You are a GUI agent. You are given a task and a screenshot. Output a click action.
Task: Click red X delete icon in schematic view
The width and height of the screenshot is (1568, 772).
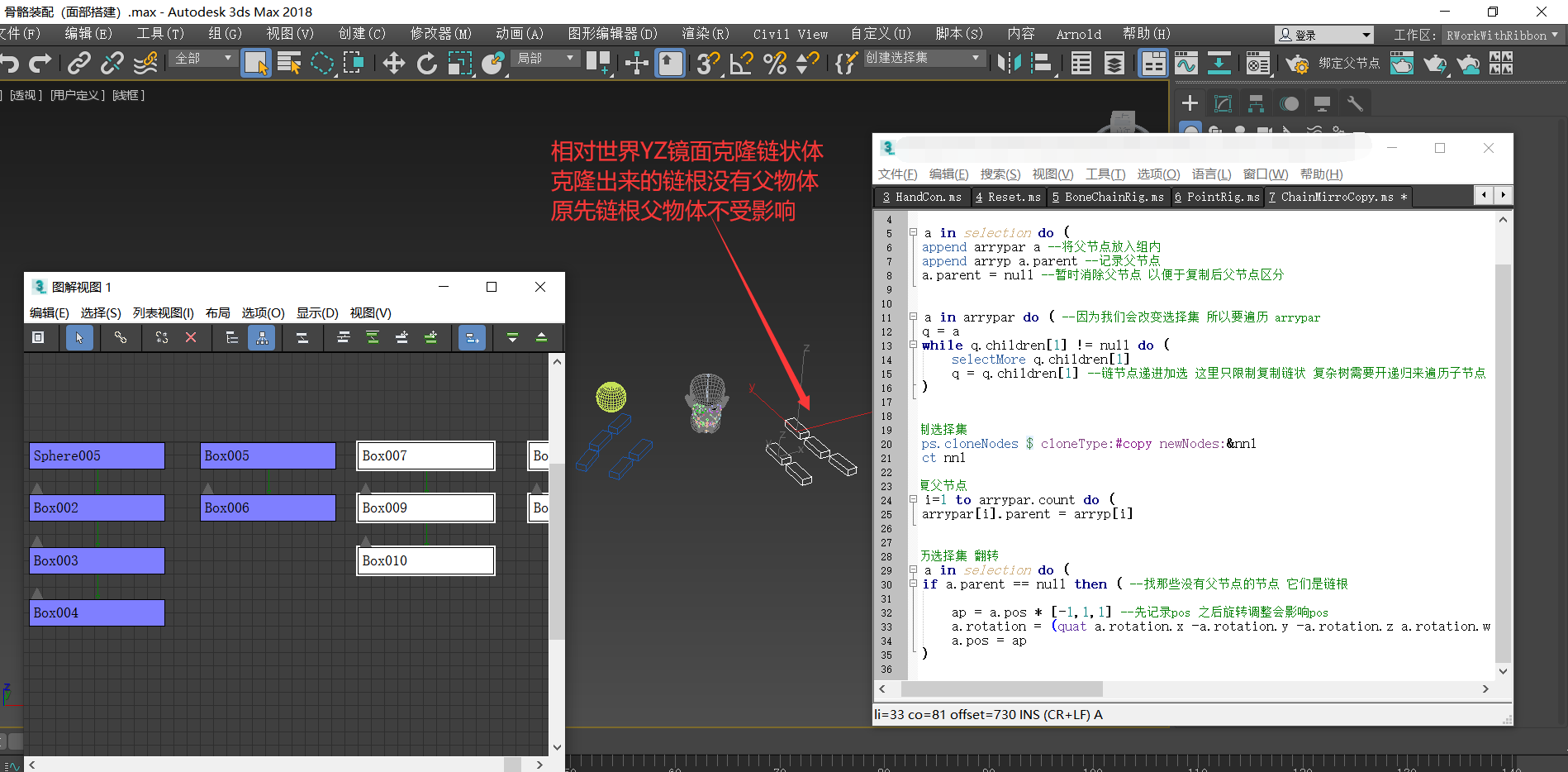point(191,337)
